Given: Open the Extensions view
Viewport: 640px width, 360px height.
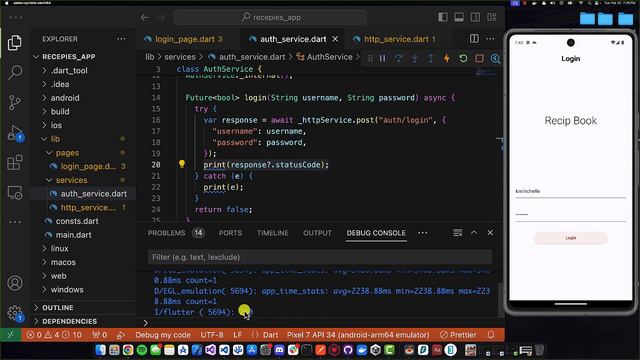Looking at the screenshot, I should coord(15,162).
